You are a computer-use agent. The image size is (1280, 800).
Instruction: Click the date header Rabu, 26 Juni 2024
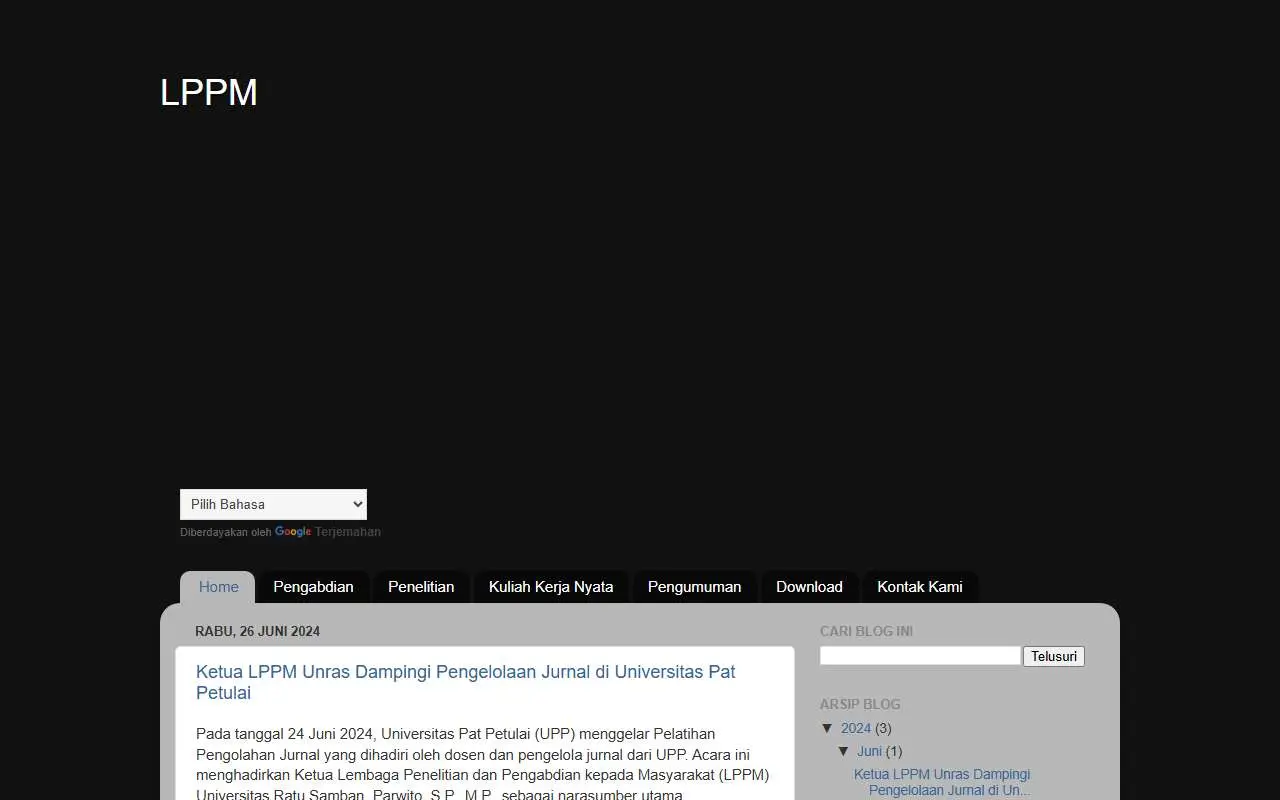(258, 631)
